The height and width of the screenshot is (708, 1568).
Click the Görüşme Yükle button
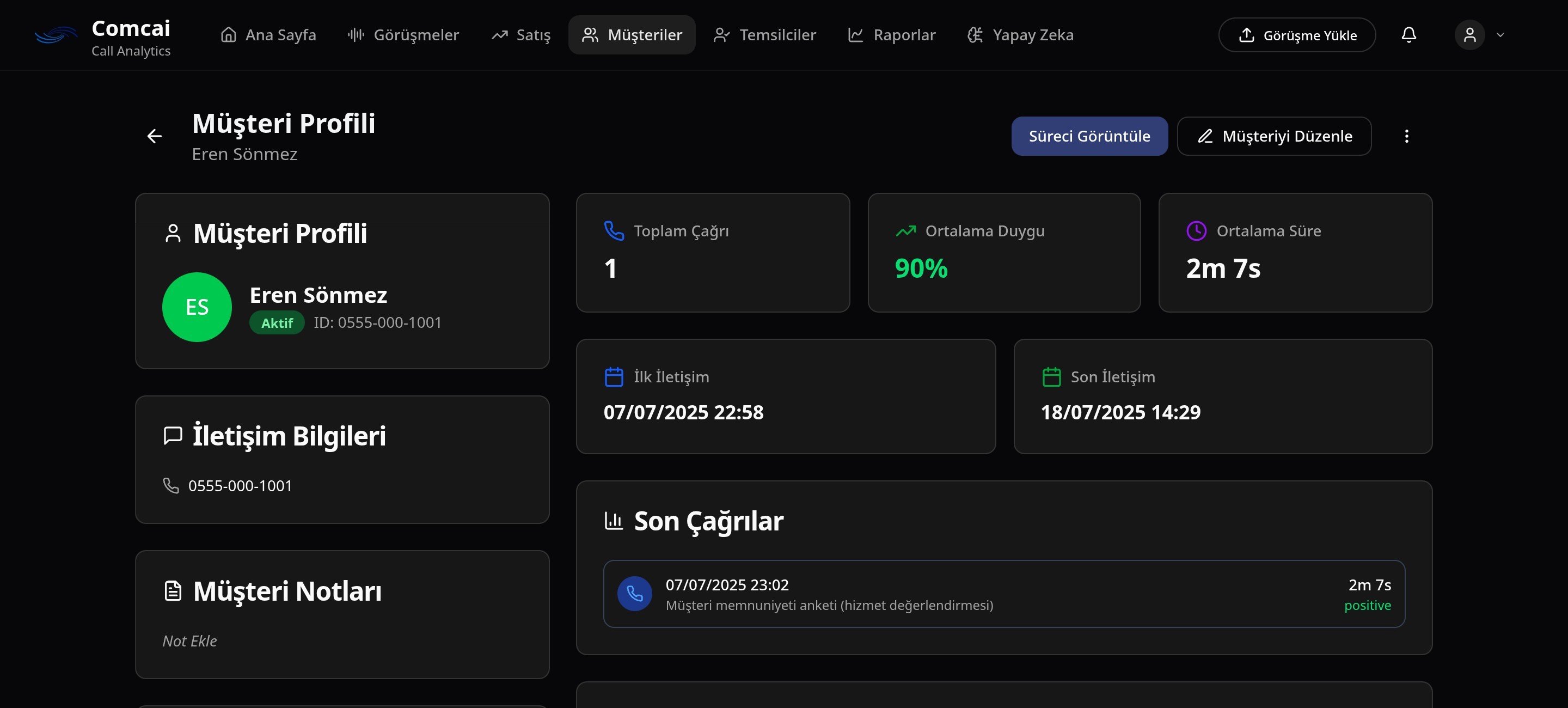pos(1296,35)
